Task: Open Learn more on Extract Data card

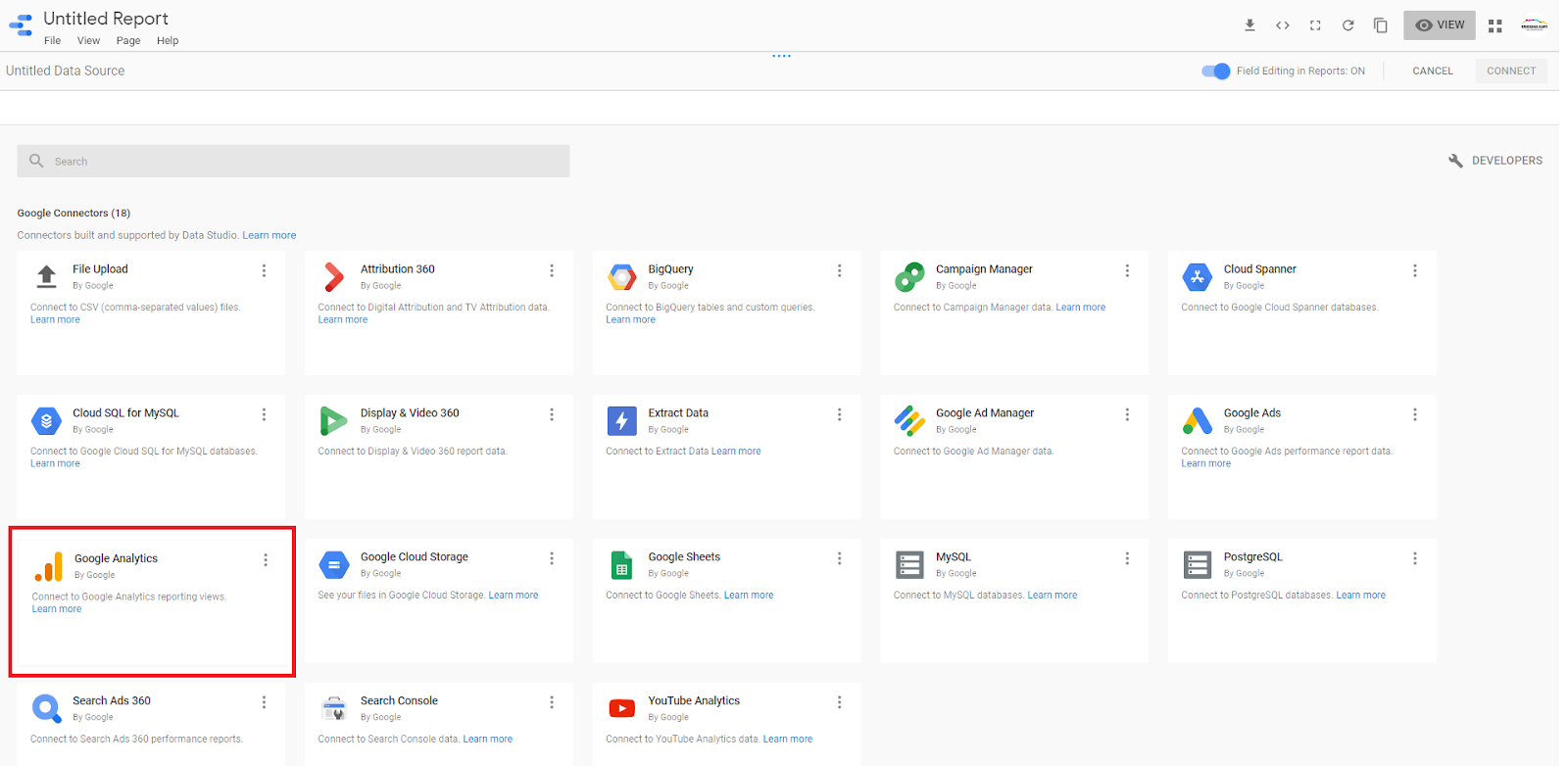Action: click(736, 452)
